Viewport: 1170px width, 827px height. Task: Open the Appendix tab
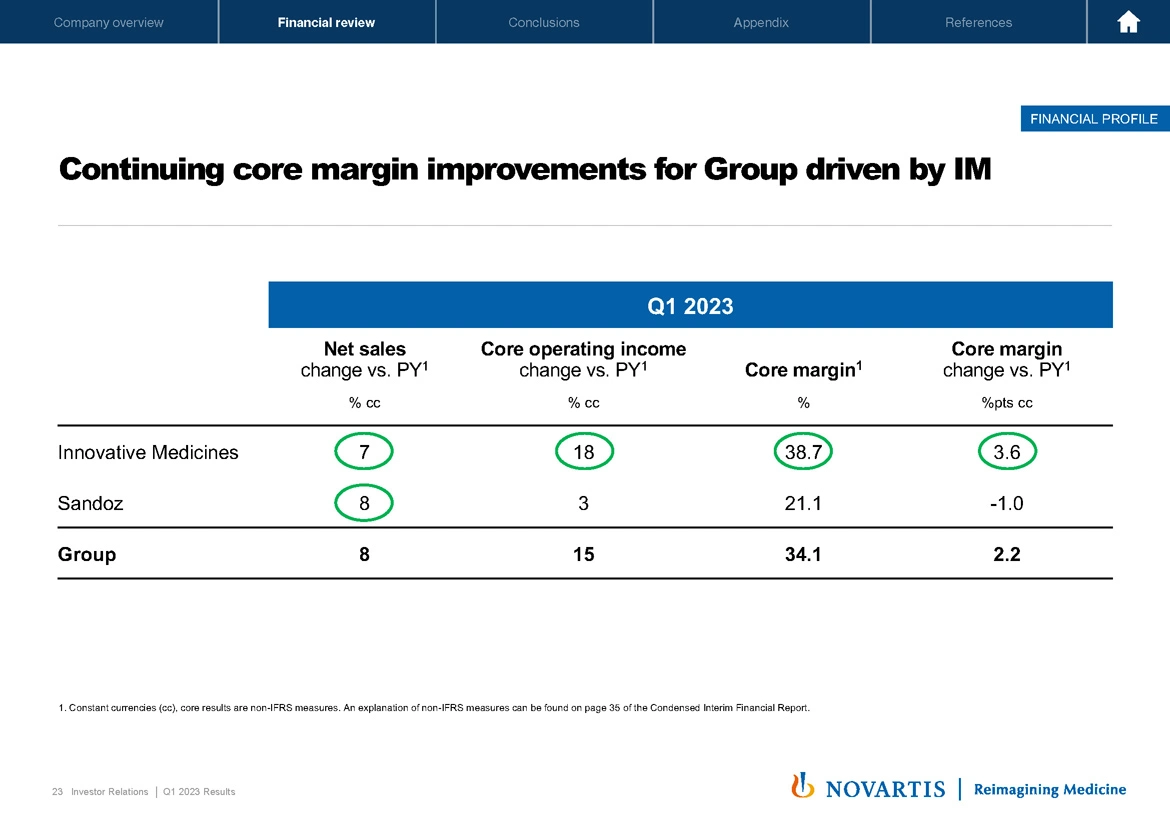pos(761,22)
